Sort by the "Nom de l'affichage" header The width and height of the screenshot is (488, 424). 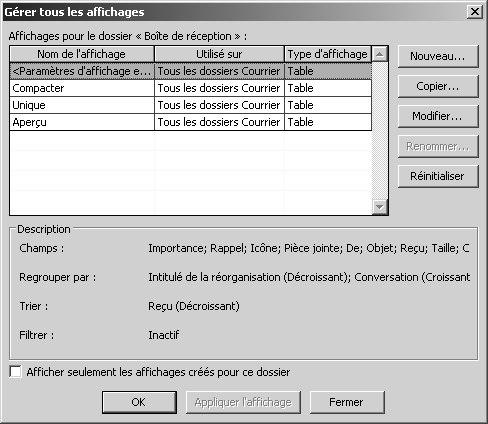tap(82, 54)
